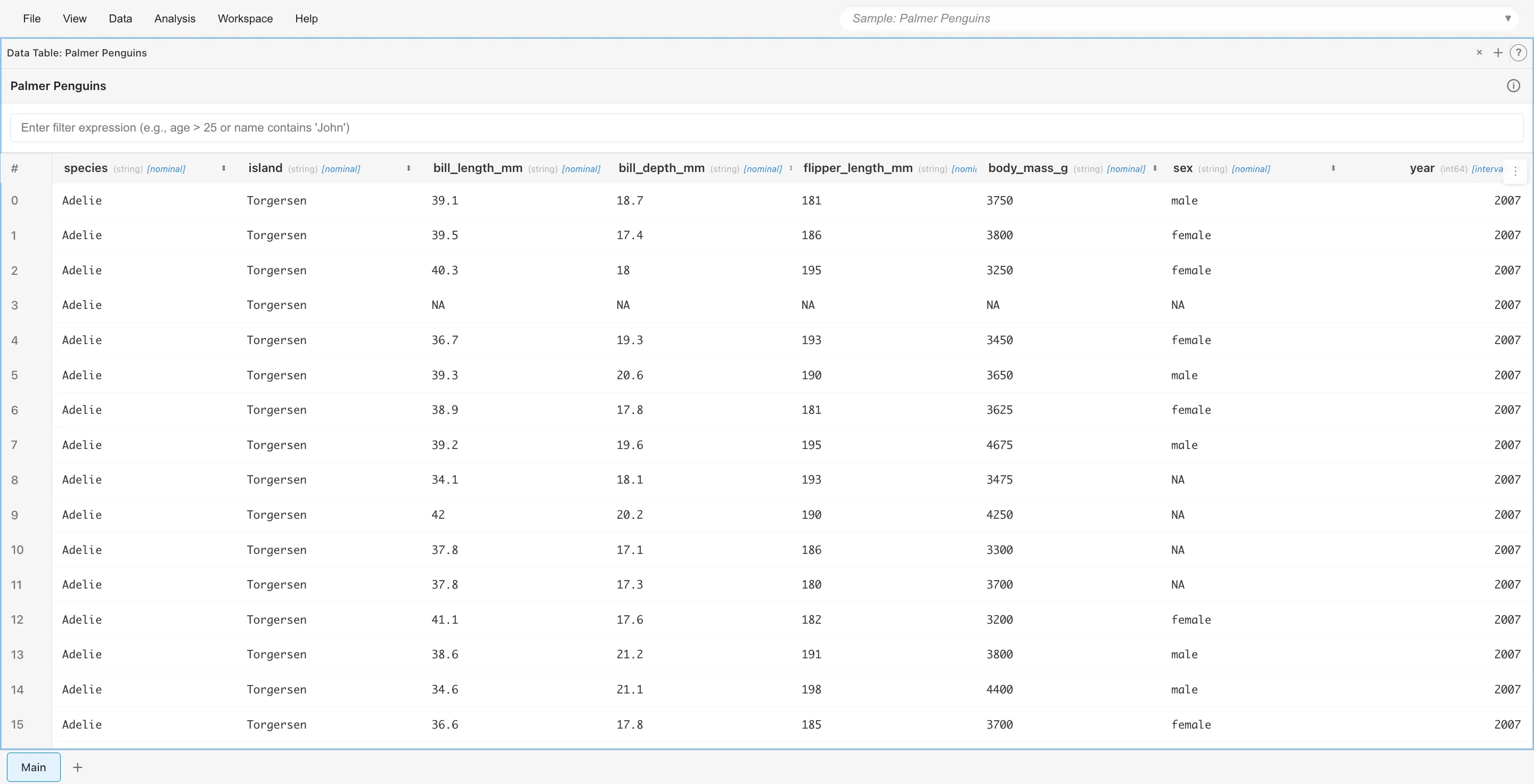Sort the island column
Screen dimensions: 1534x784
409,168
